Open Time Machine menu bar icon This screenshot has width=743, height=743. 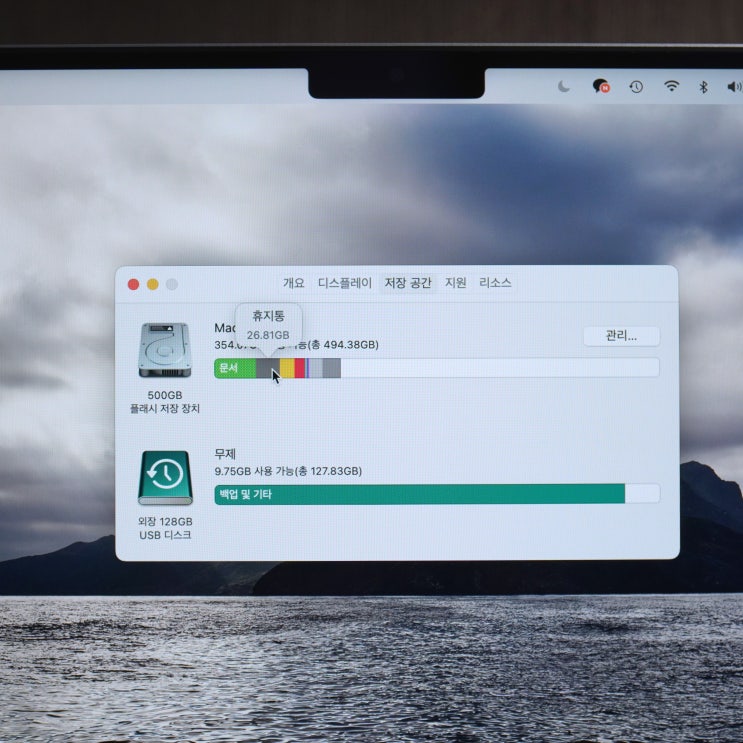pyautogui.click(x=636, y=87)
